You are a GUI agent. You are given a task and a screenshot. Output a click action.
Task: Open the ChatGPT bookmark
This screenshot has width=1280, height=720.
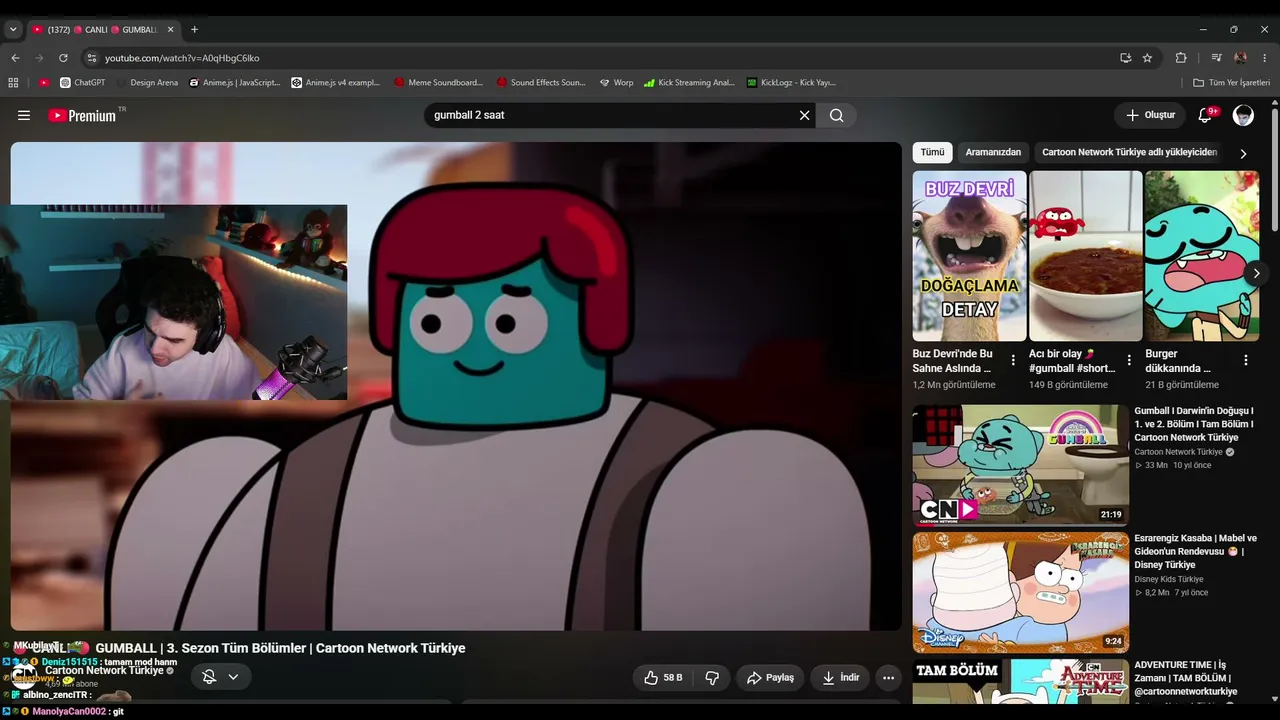[x=82, y=83]
